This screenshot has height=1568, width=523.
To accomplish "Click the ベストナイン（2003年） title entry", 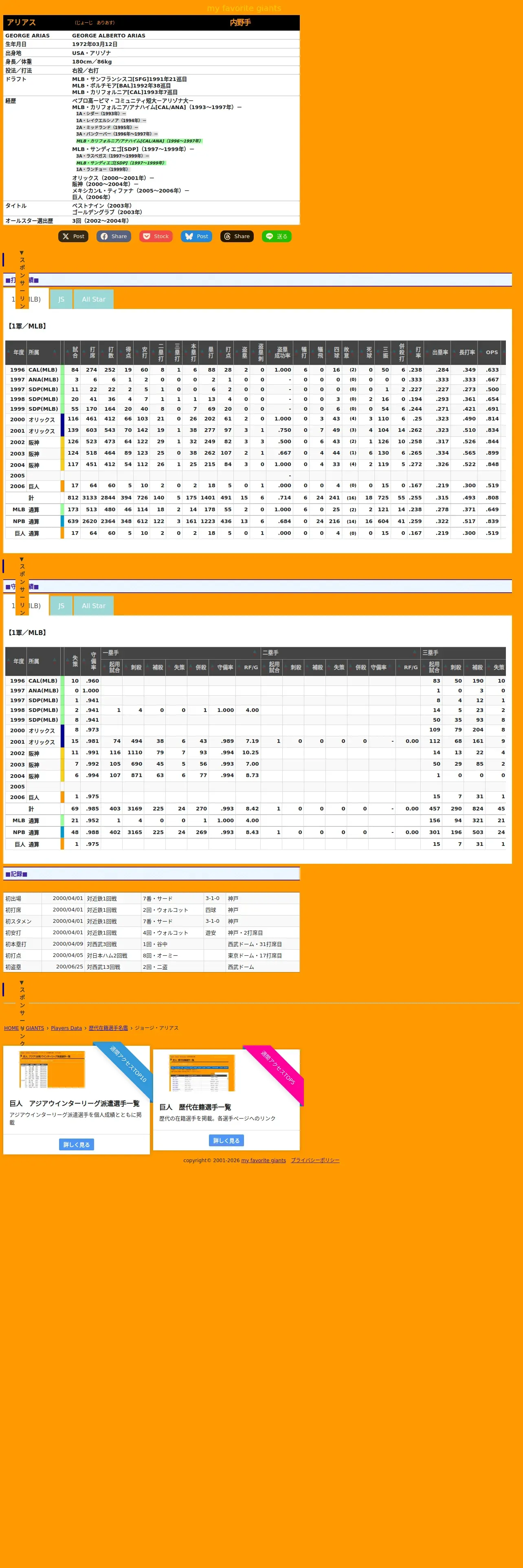I will pyautogui.click(x=102, y=206).
